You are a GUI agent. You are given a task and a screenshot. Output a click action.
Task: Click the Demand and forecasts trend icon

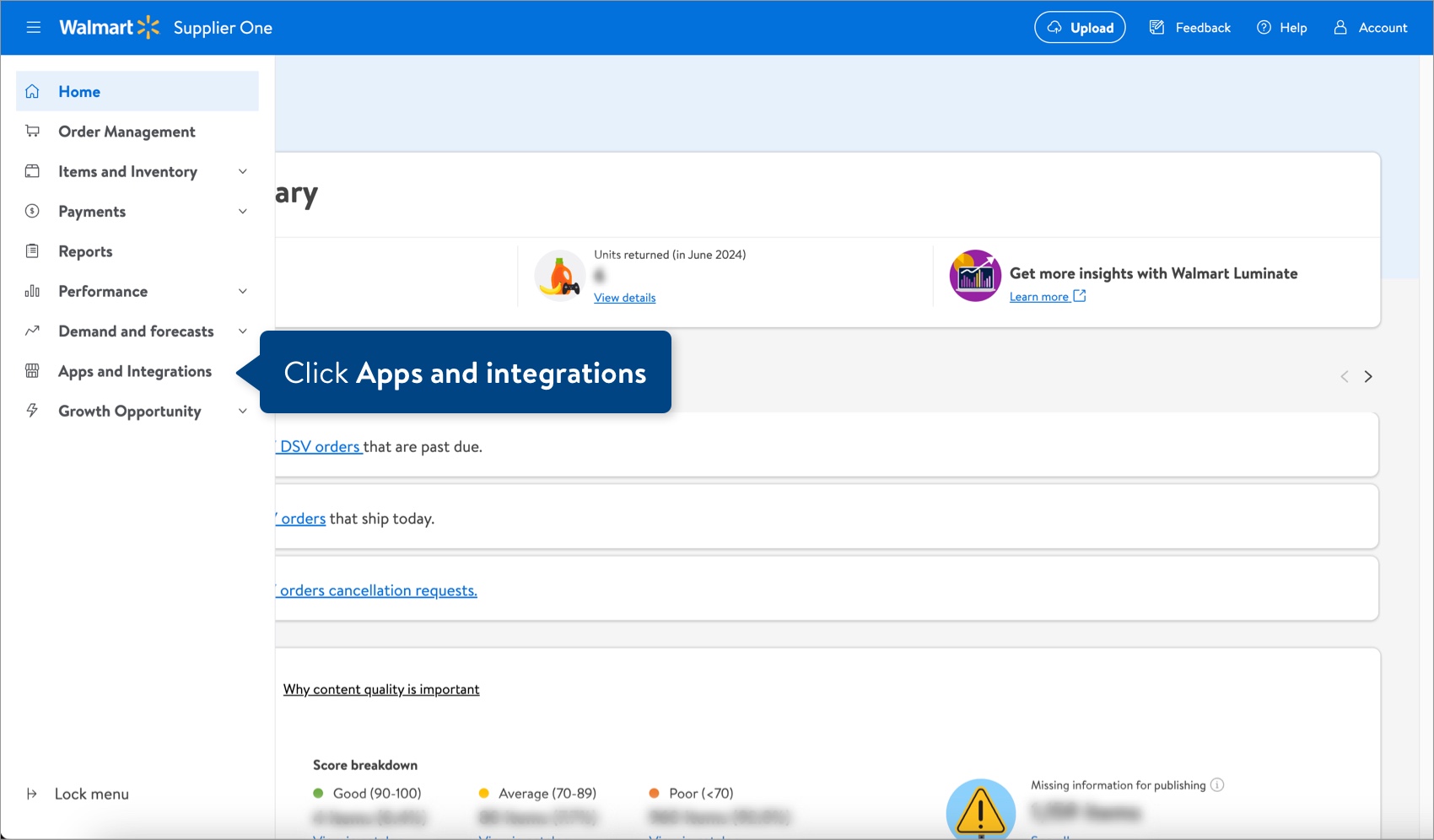[33, 331]
